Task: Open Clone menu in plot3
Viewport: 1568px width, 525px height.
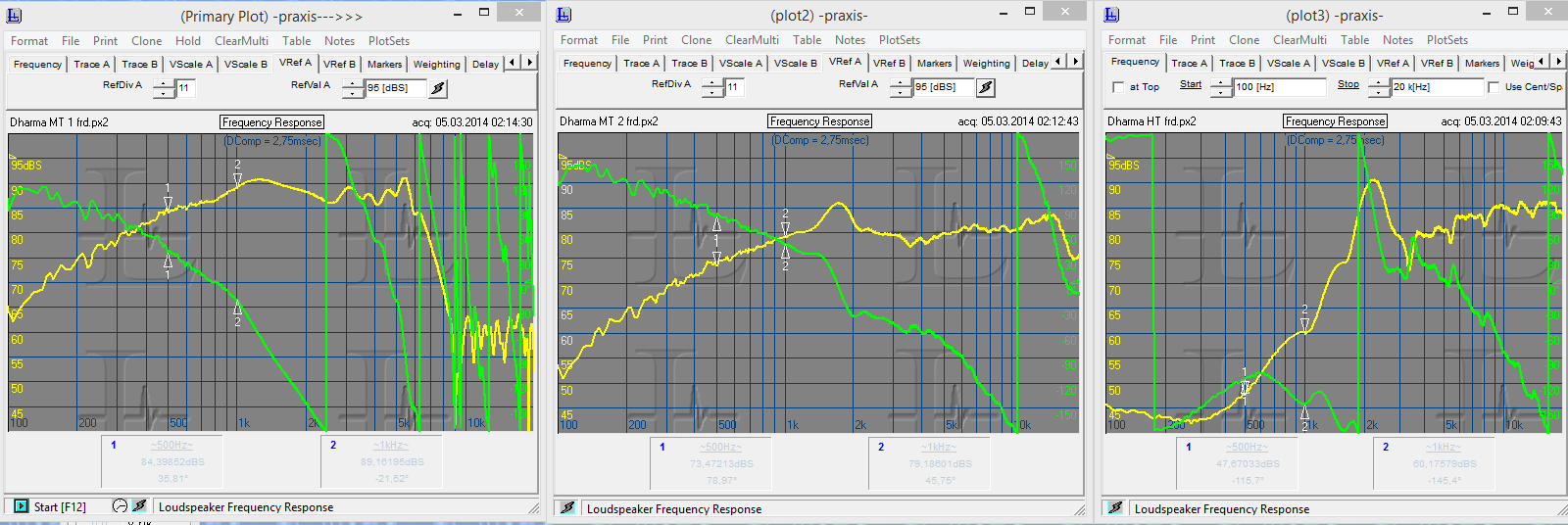Action: (1245, 40)
